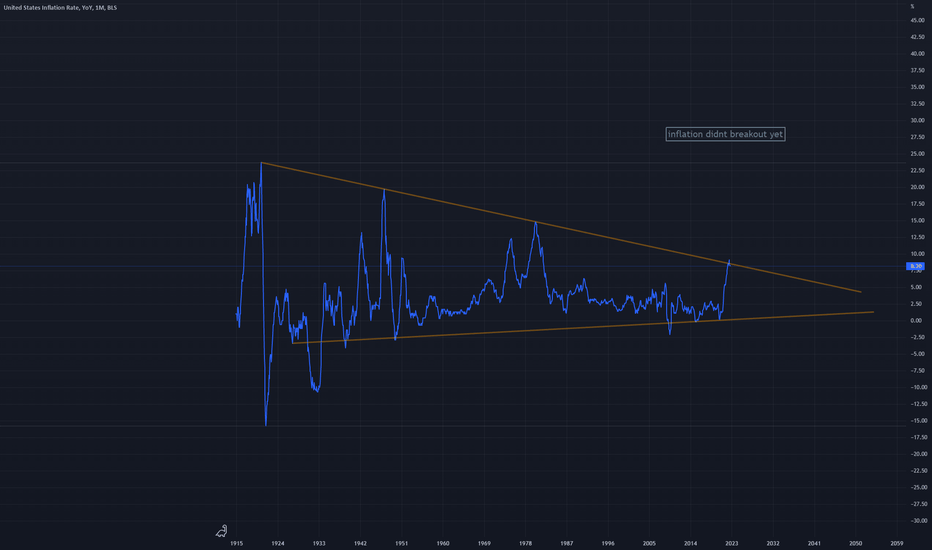932x550 pixels.
Task: Click the 1915 label on the time axis
Action: pyautogui.click(x=237, y=543)
